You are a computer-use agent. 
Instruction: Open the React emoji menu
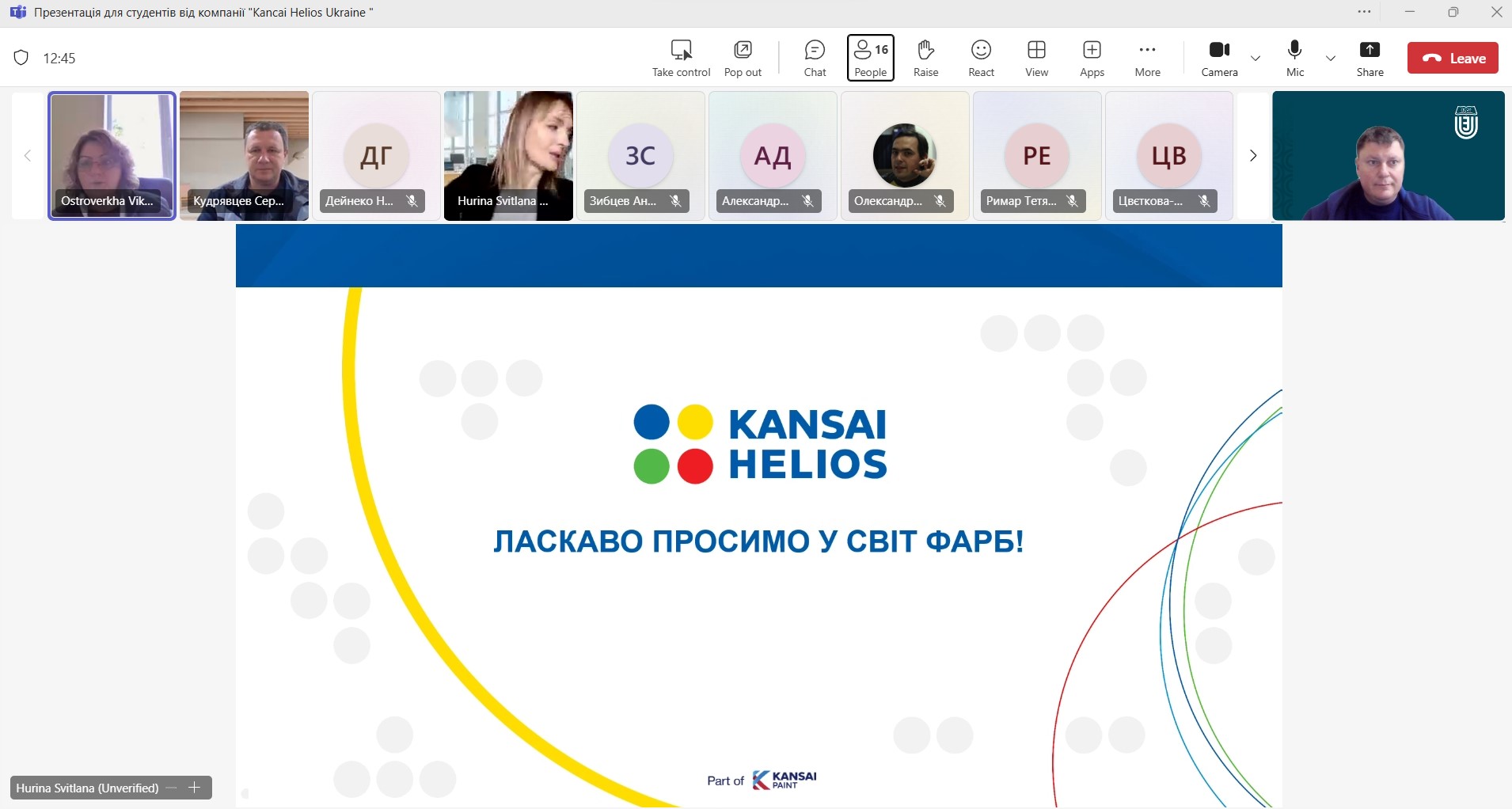(981, 59)
